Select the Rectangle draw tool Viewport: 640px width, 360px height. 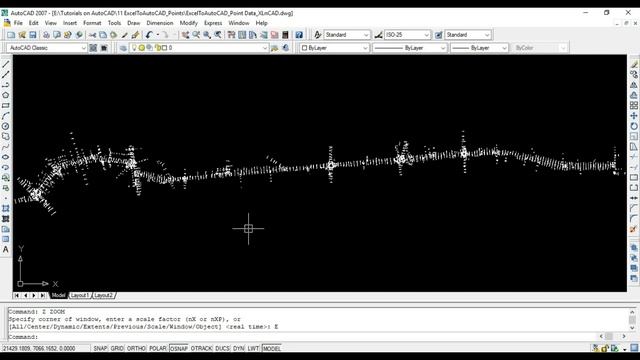(6, 106)
